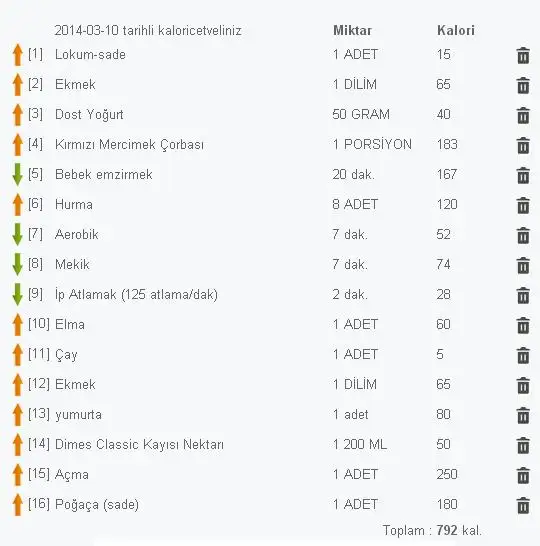The height and width of the screenshot is (546, 540).
Task: Delete the Lokum-sade entry with trash icon
Action: point(523,56)
